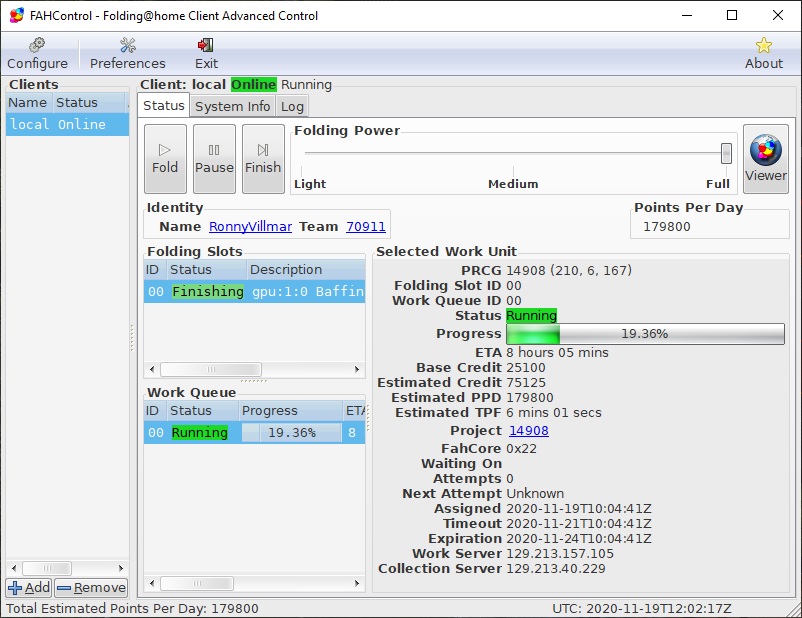The width and height of the screenshot is (802, 618).
Task: Click the green Online status label in the Client header
Action: point(254,84)
